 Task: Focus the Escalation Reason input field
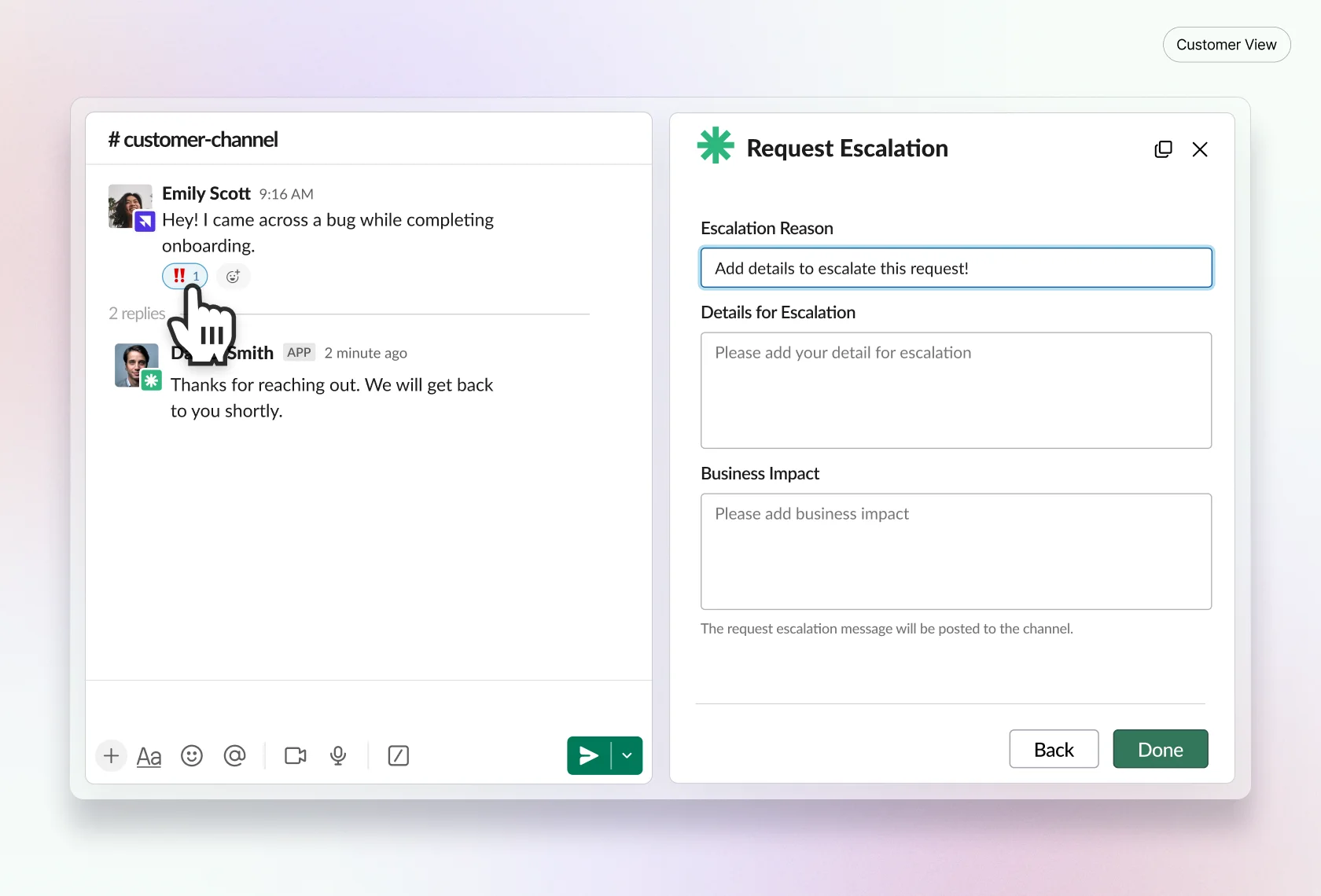[x=955, y=267]
